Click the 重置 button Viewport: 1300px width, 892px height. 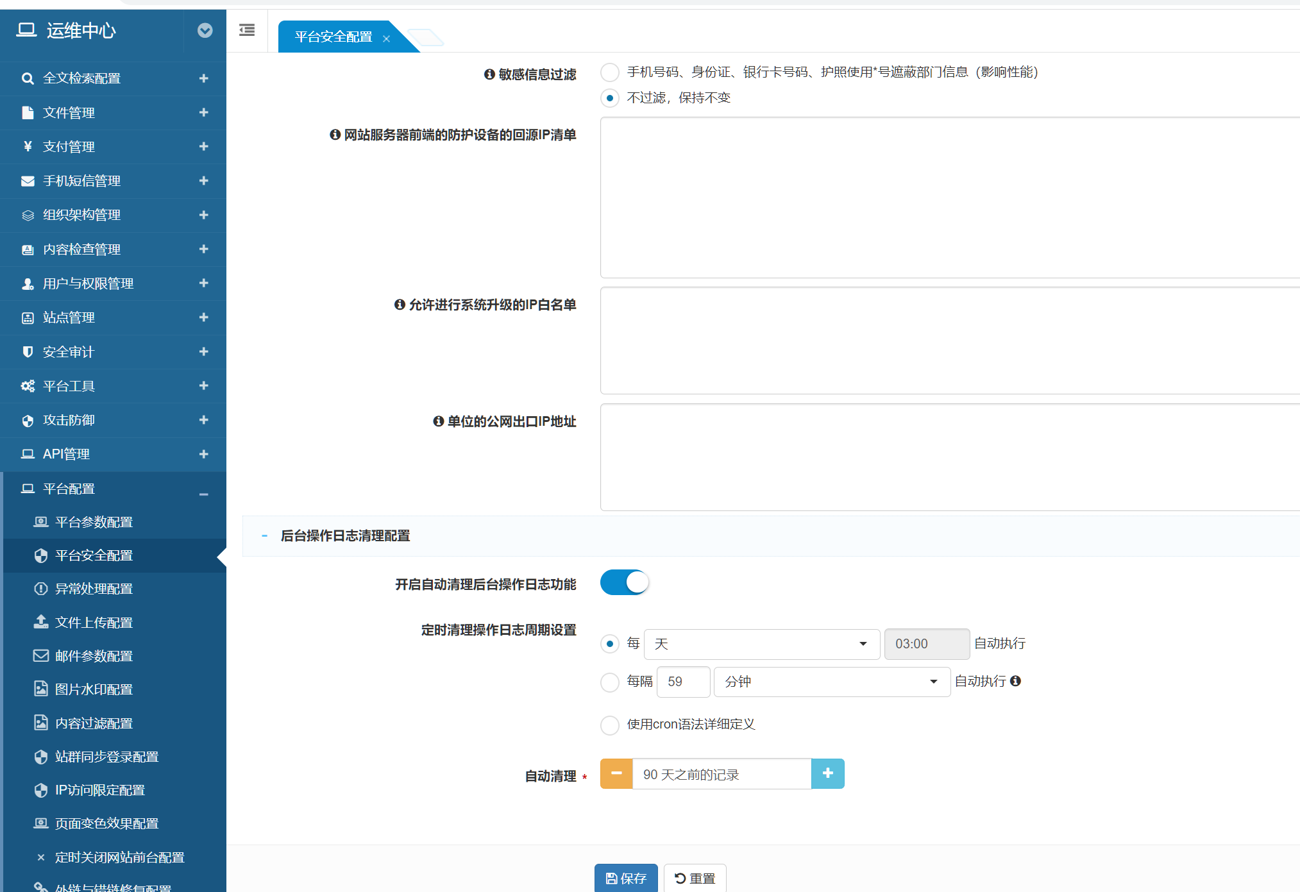coord(695,878)
